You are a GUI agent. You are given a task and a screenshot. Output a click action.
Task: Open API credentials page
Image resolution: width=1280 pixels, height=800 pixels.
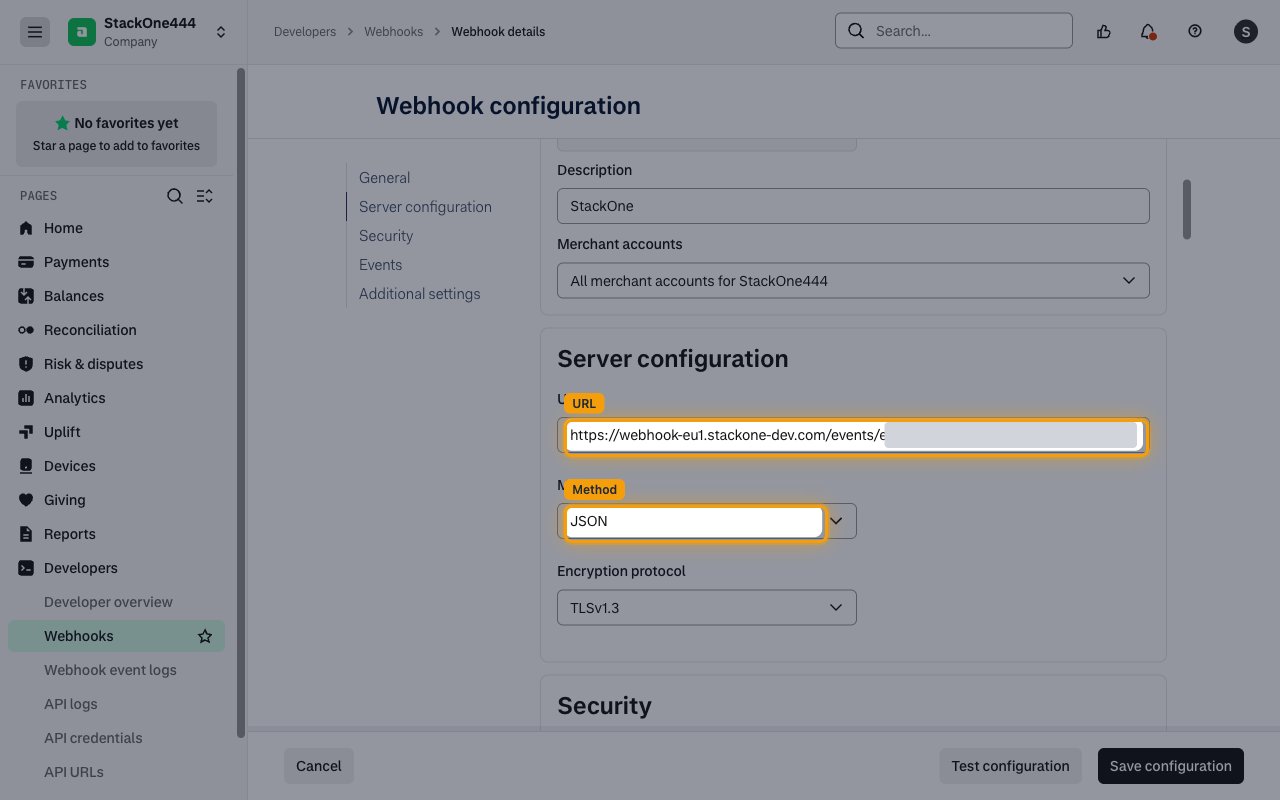[x=93, y=738]
